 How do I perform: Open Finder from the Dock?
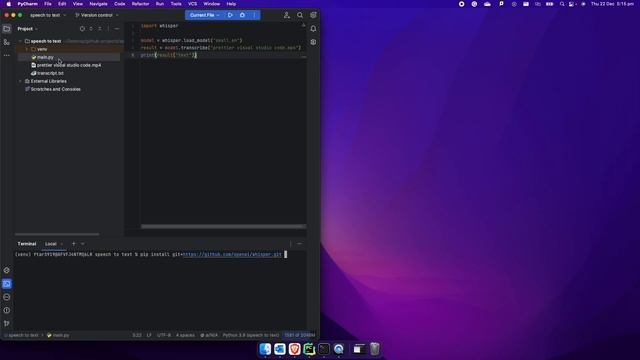pos(265,349)
